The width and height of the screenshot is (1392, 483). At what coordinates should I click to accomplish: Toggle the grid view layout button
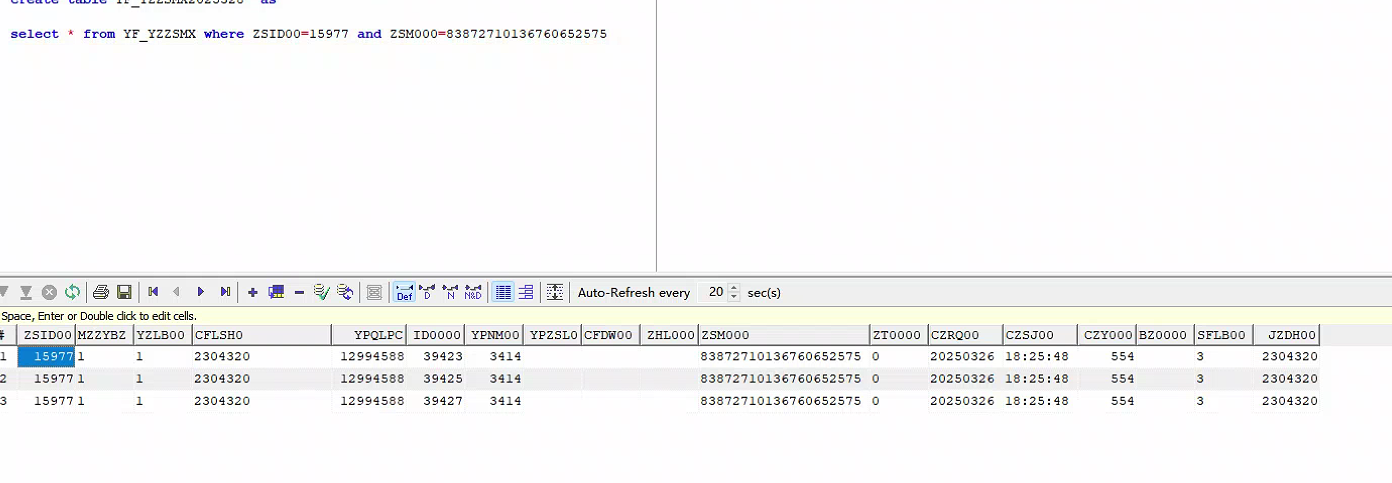coord(503,292)
